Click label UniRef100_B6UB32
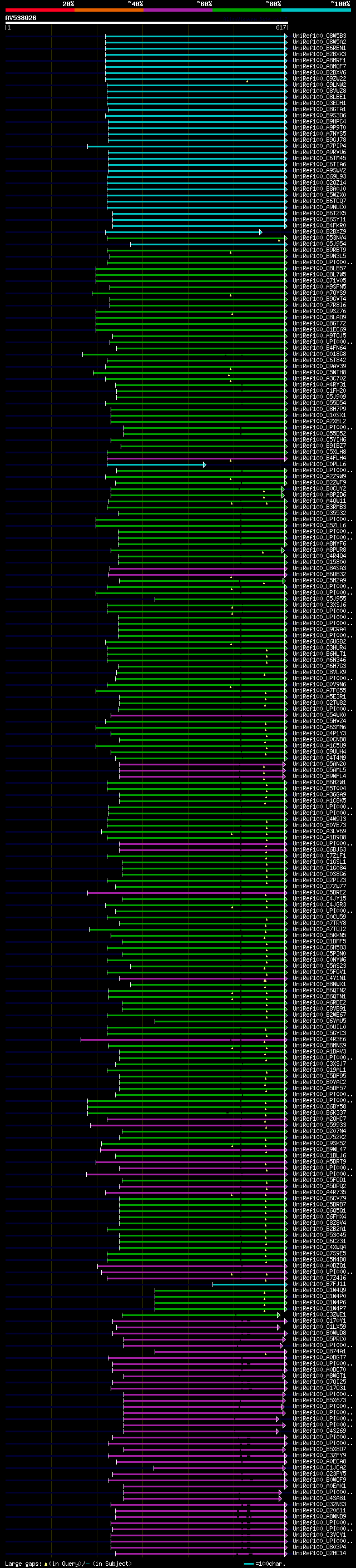Screen dimensions: 356x1568 (319, 575)
